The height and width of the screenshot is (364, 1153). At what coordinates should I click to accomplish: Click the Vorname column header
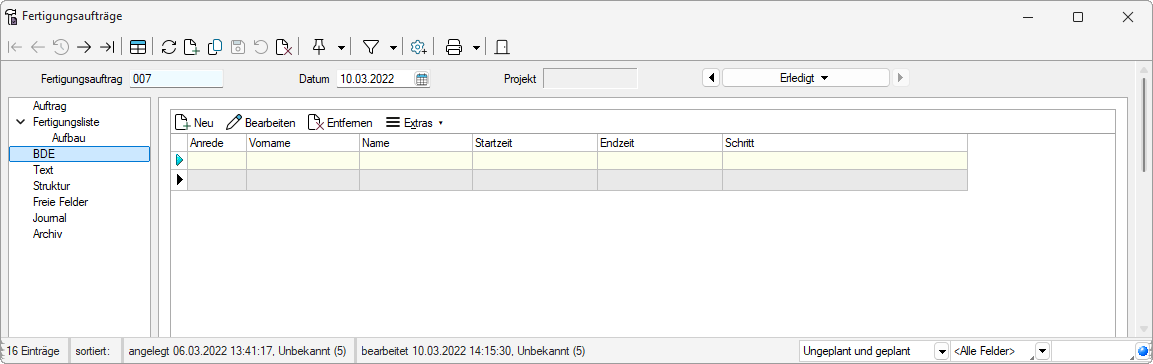click(x=303, y=143)
